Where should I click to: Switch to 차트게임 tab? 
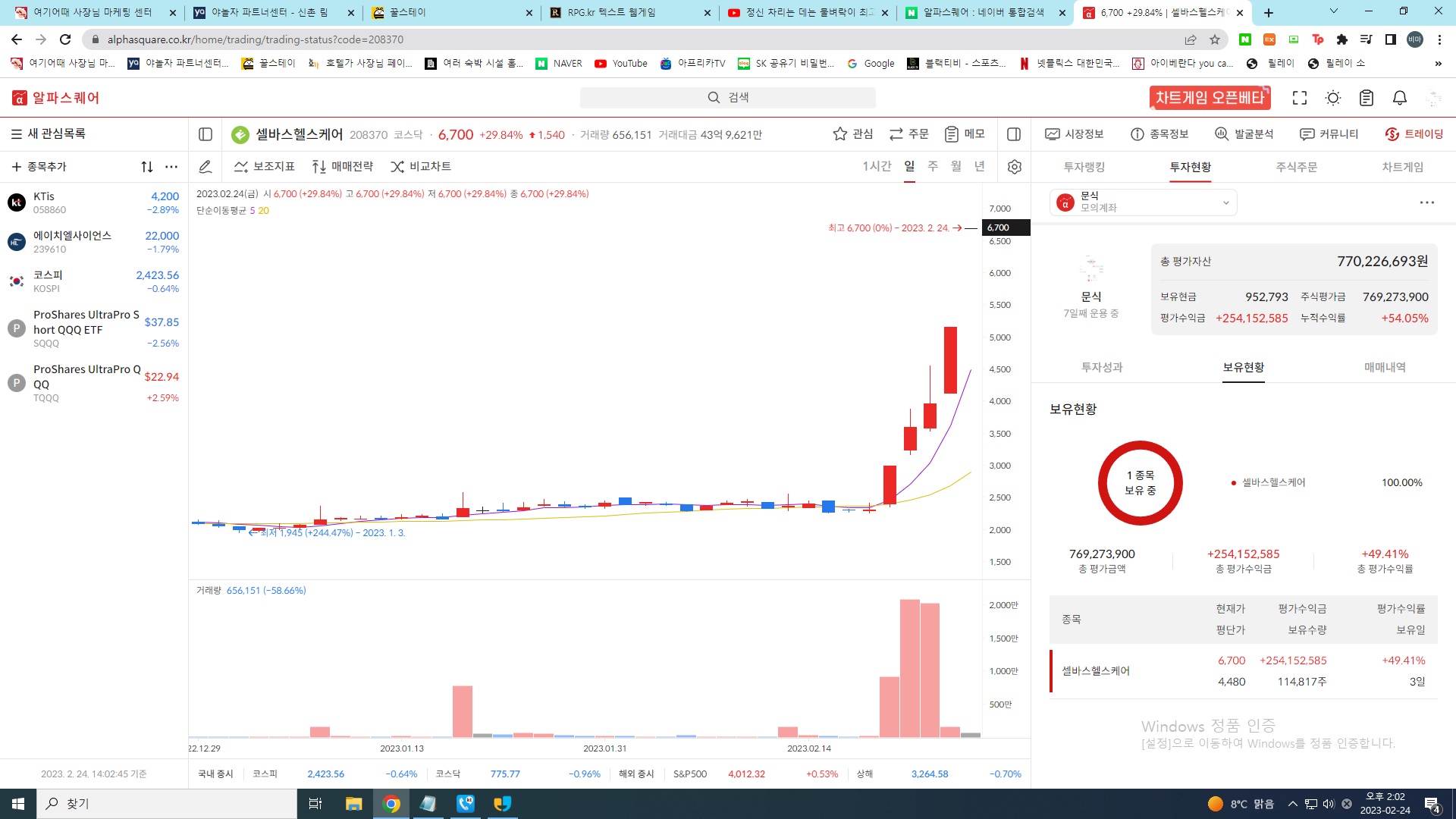pyautogui.click(x=1403, y=167)
